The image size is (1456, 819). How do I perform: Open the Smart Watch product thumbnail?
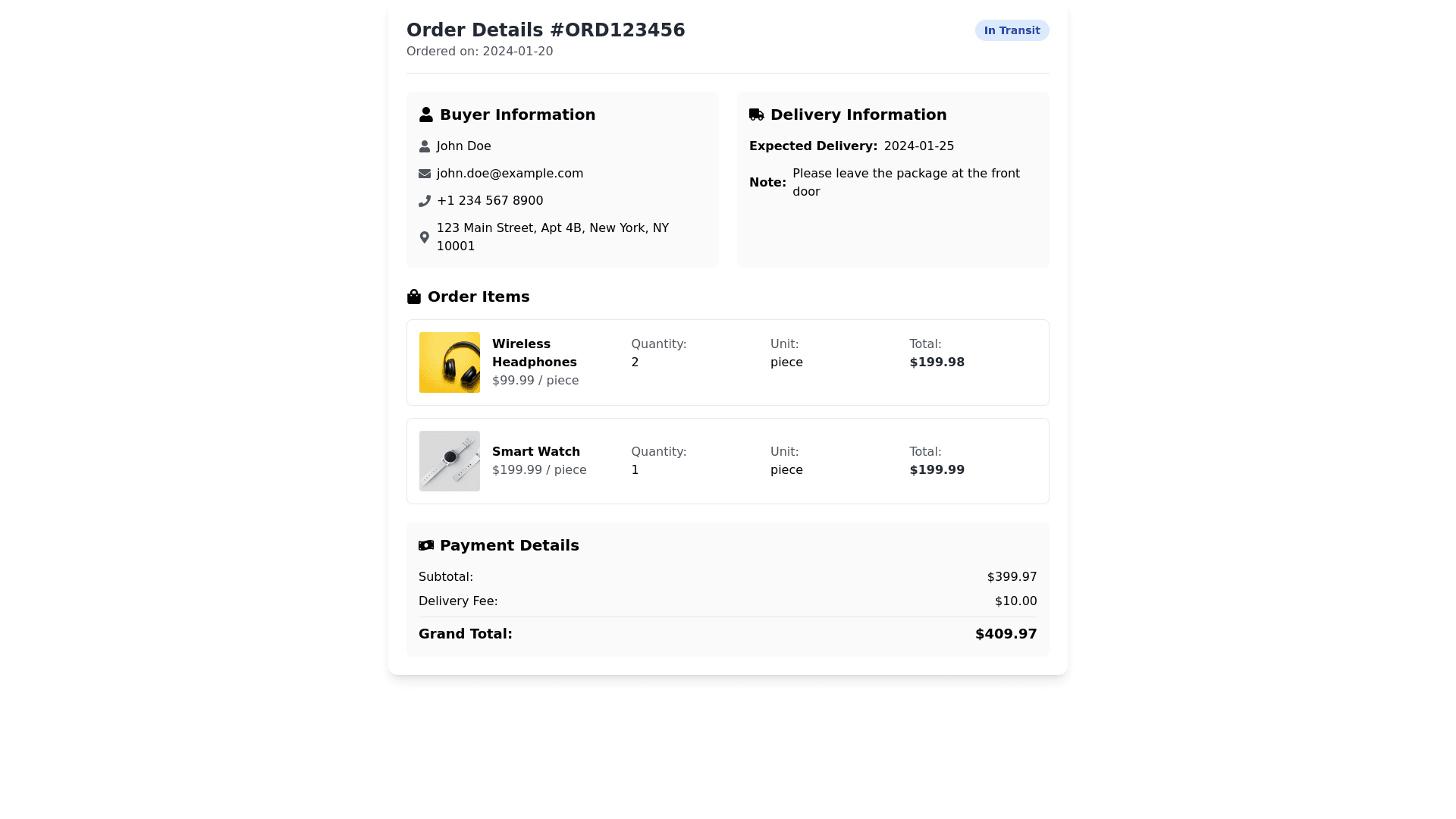(x=450, y=461)
